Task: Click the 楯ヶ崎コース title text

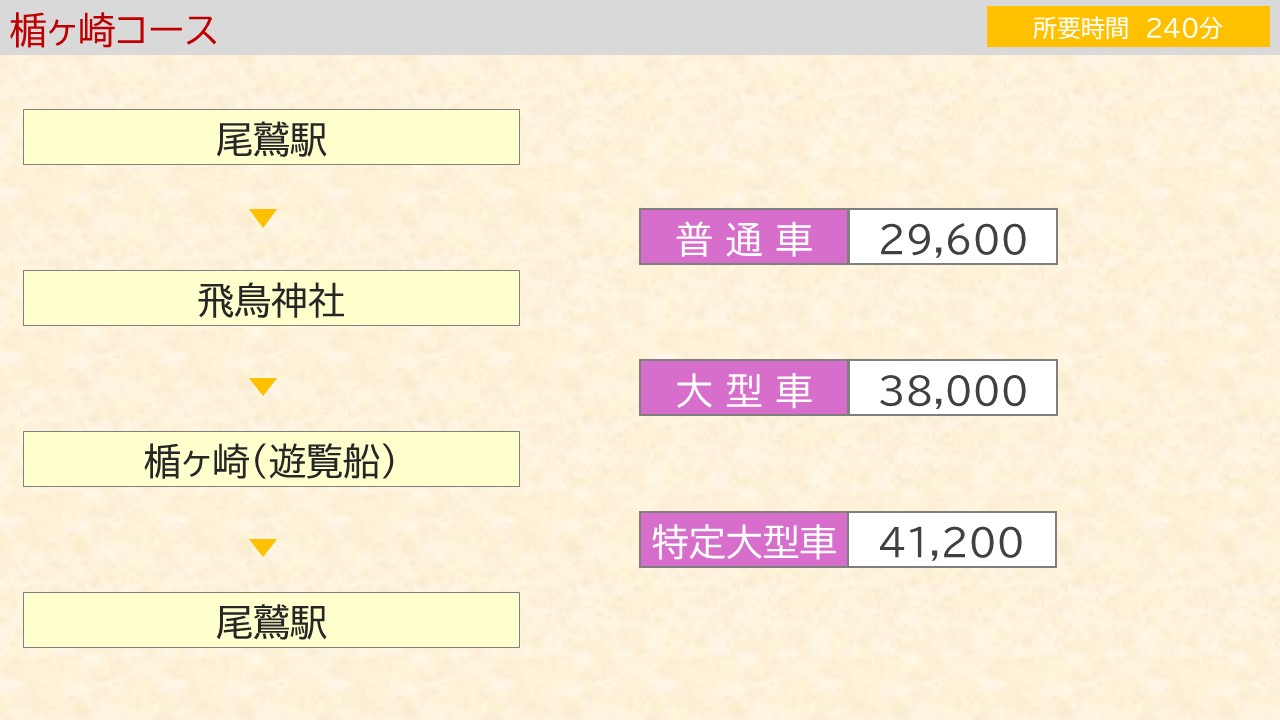Action: [x=113, y=30]
